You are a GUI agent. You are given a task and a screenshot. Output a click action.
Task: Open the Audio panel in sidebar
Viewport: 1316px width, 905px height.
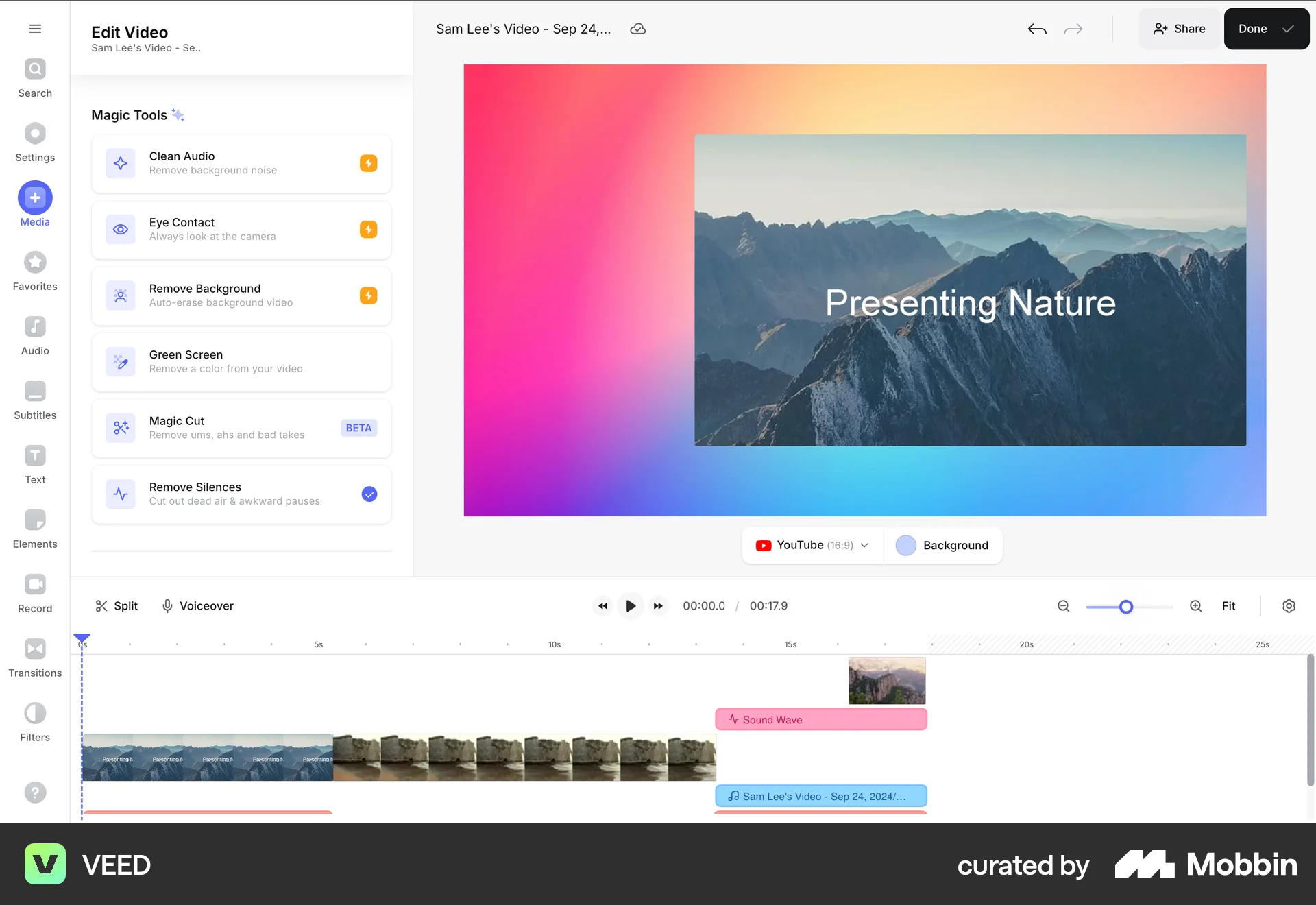coord(34,327)
